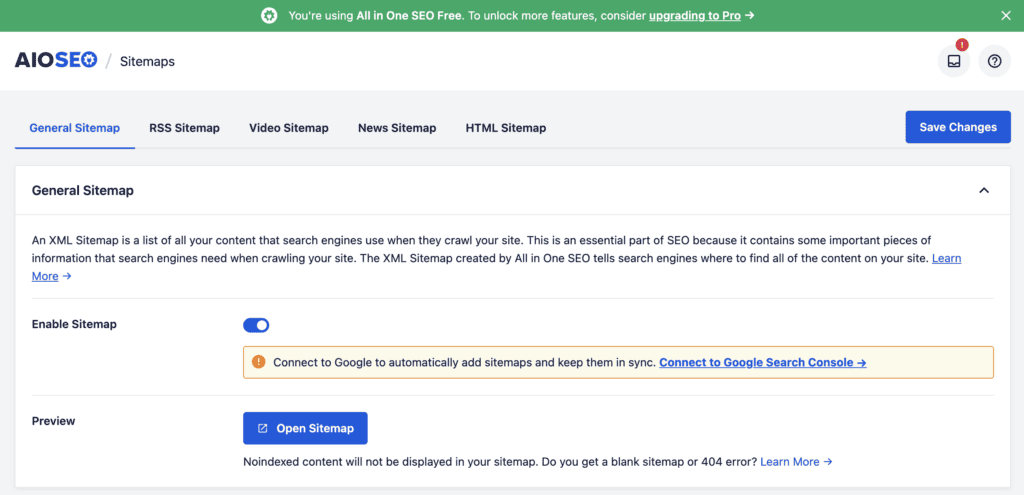
Task: Click the General Sitemap section heading
Action: click(x=83, y=191)
